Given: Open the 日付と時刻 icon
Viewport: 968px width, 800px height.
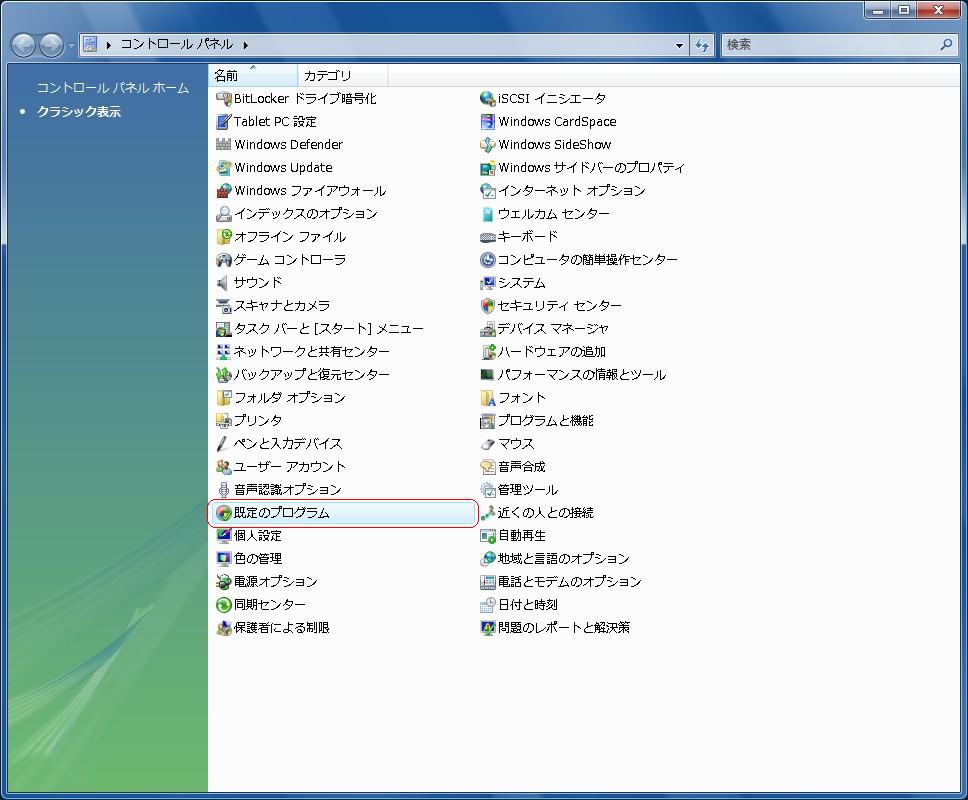Looking at the screenshot, I should 488,605.
